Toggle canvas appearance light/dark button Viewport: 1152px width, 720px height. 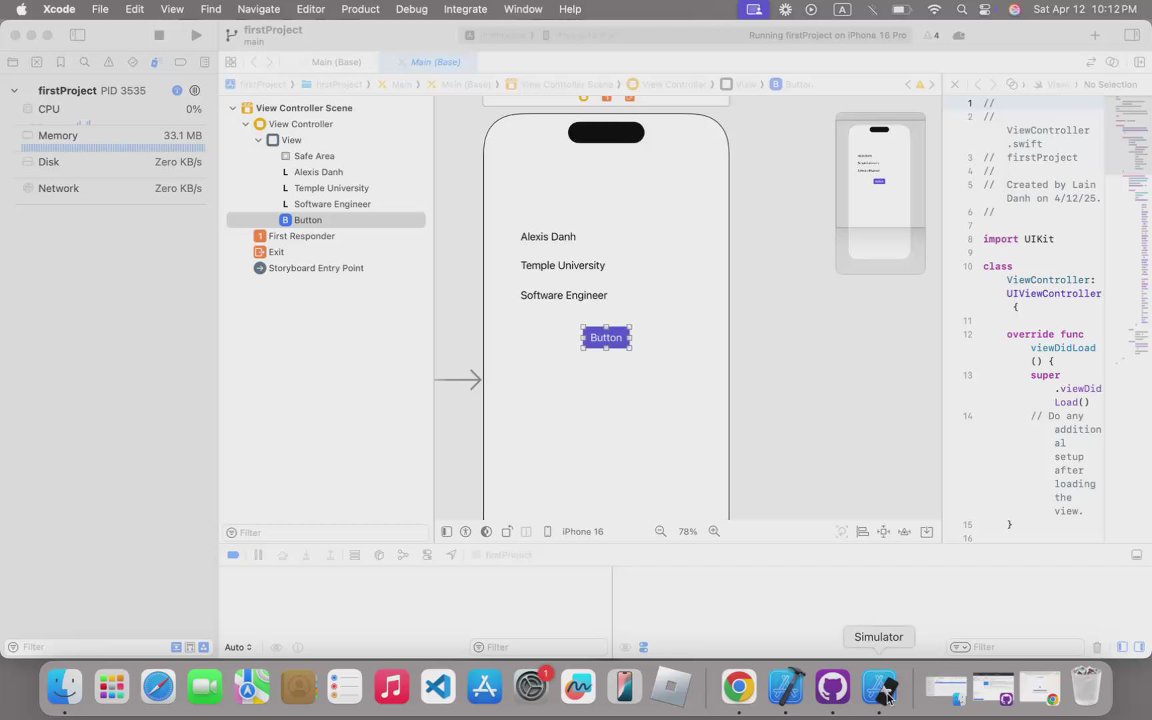[x=486, y=531]
